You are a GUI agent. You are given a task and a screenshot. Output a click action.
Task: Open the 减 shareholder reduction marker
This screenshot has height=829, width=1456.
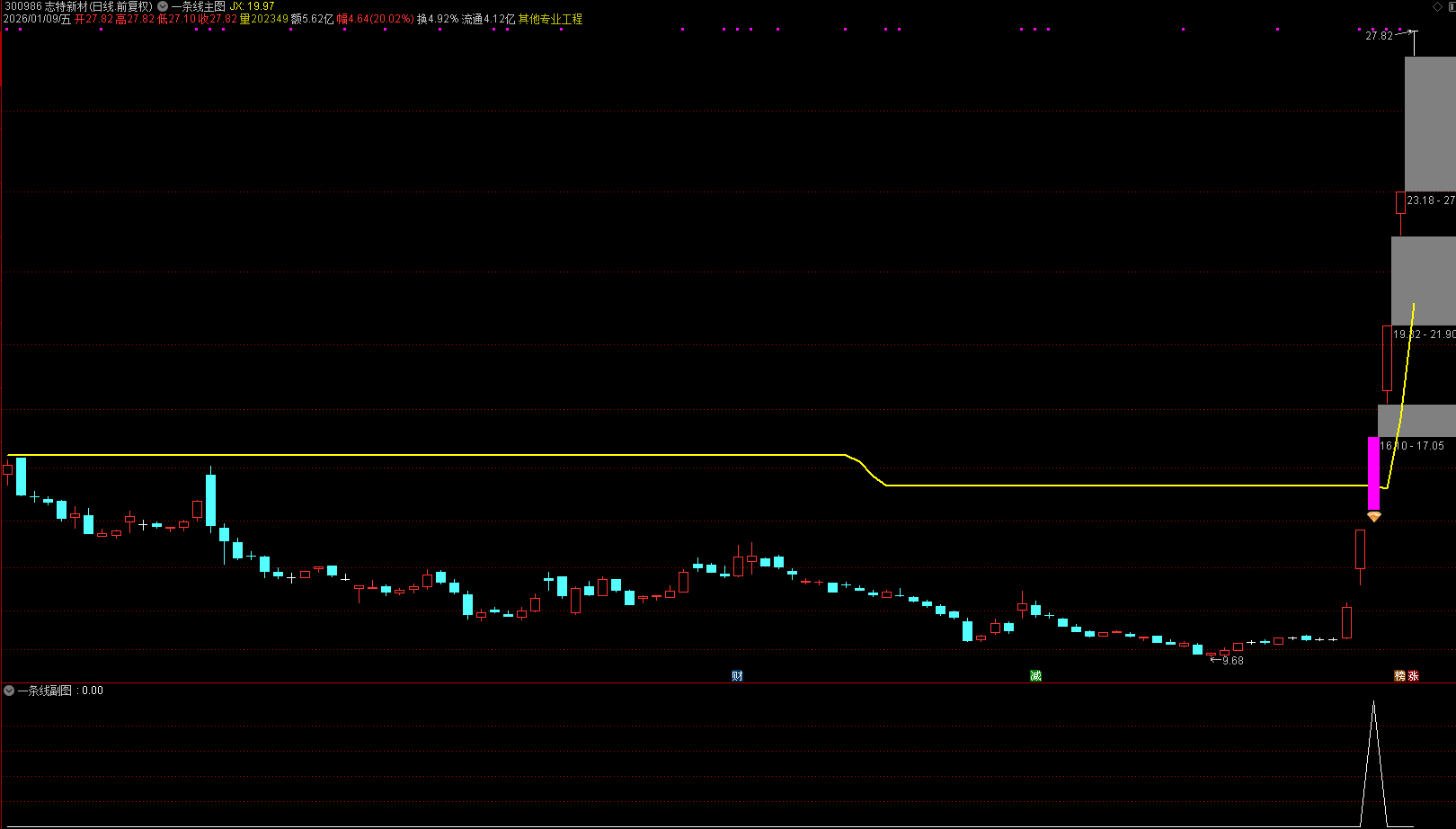tap(1035, 676)
